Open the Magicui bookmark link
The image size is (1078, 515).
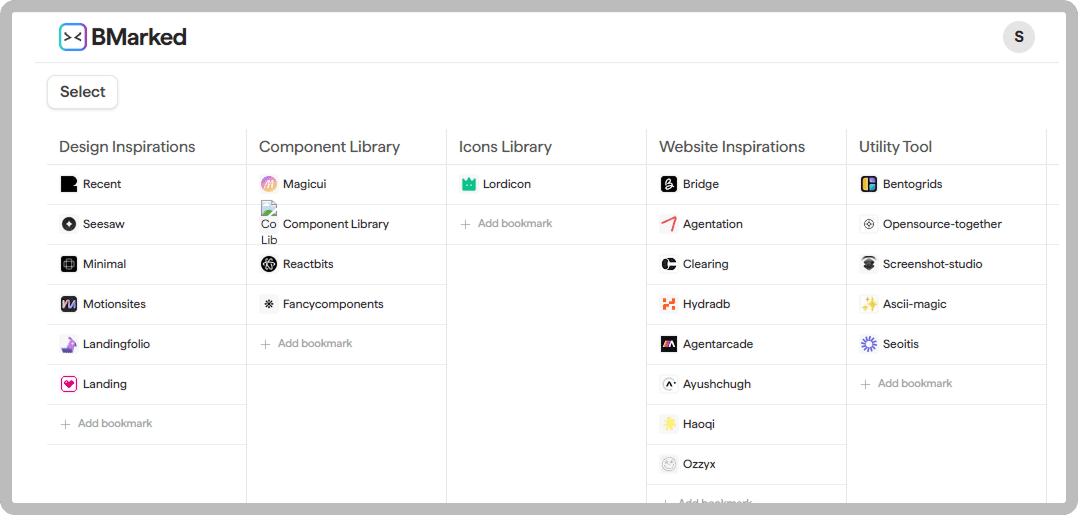305,184
